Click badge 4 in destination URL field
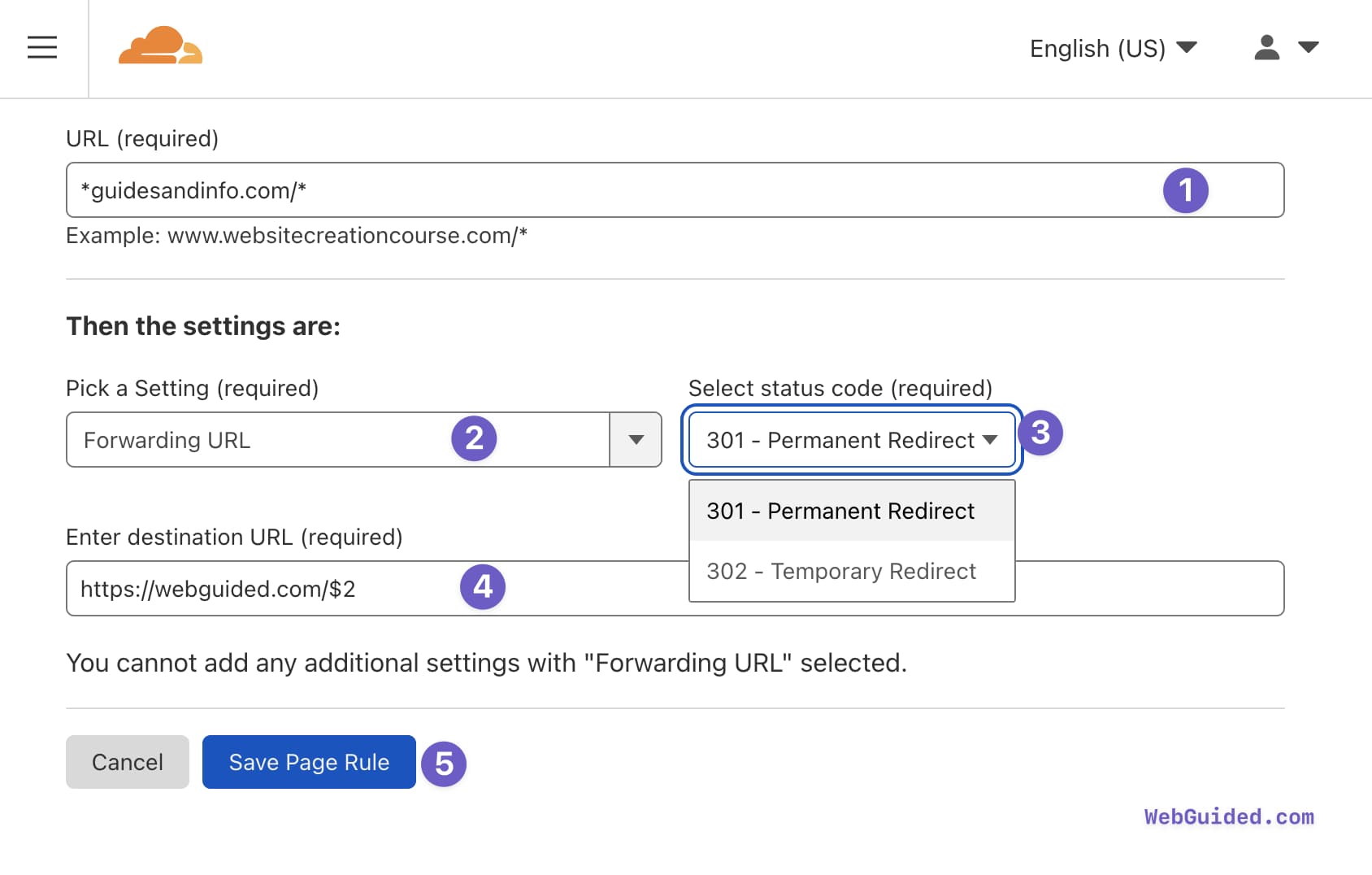Screen dimensions: 1372x875 tap(484, 586)
